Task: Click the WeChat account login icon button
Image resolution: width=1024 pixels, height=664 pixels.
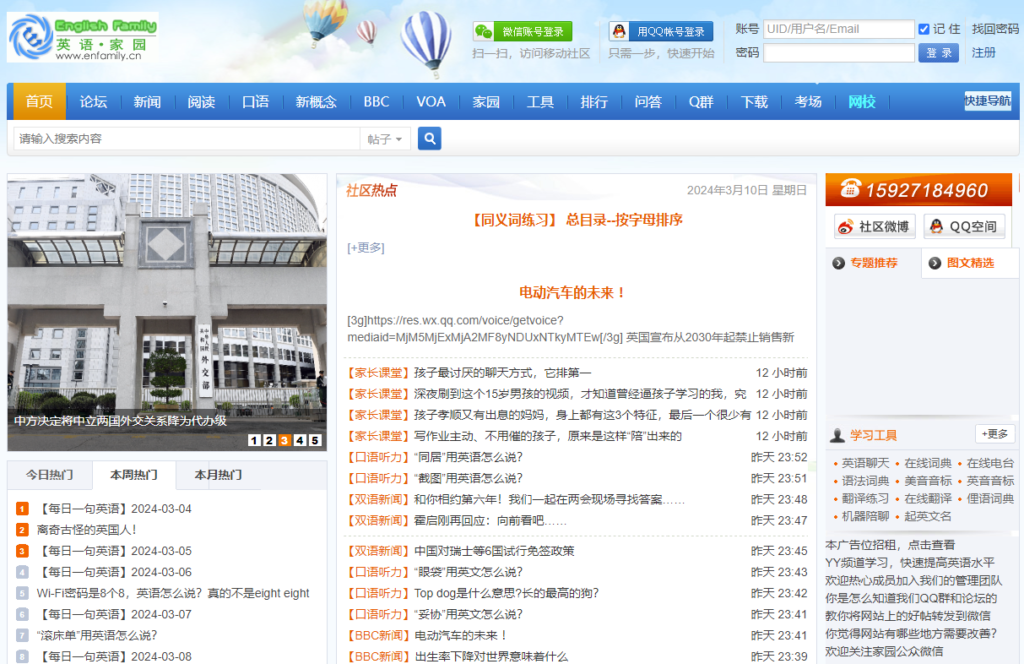Action: pyautogui.click(x=522, y=32)
